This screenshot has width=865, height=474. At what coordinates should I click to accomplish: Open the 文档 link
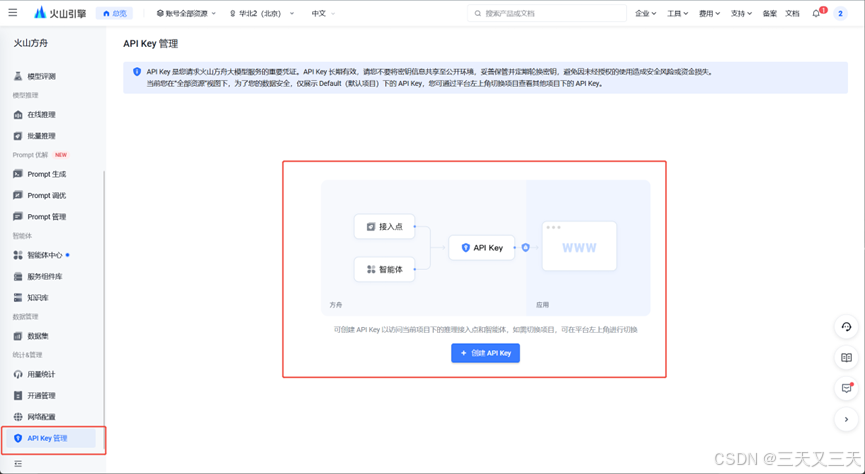[x=792, y=13]
